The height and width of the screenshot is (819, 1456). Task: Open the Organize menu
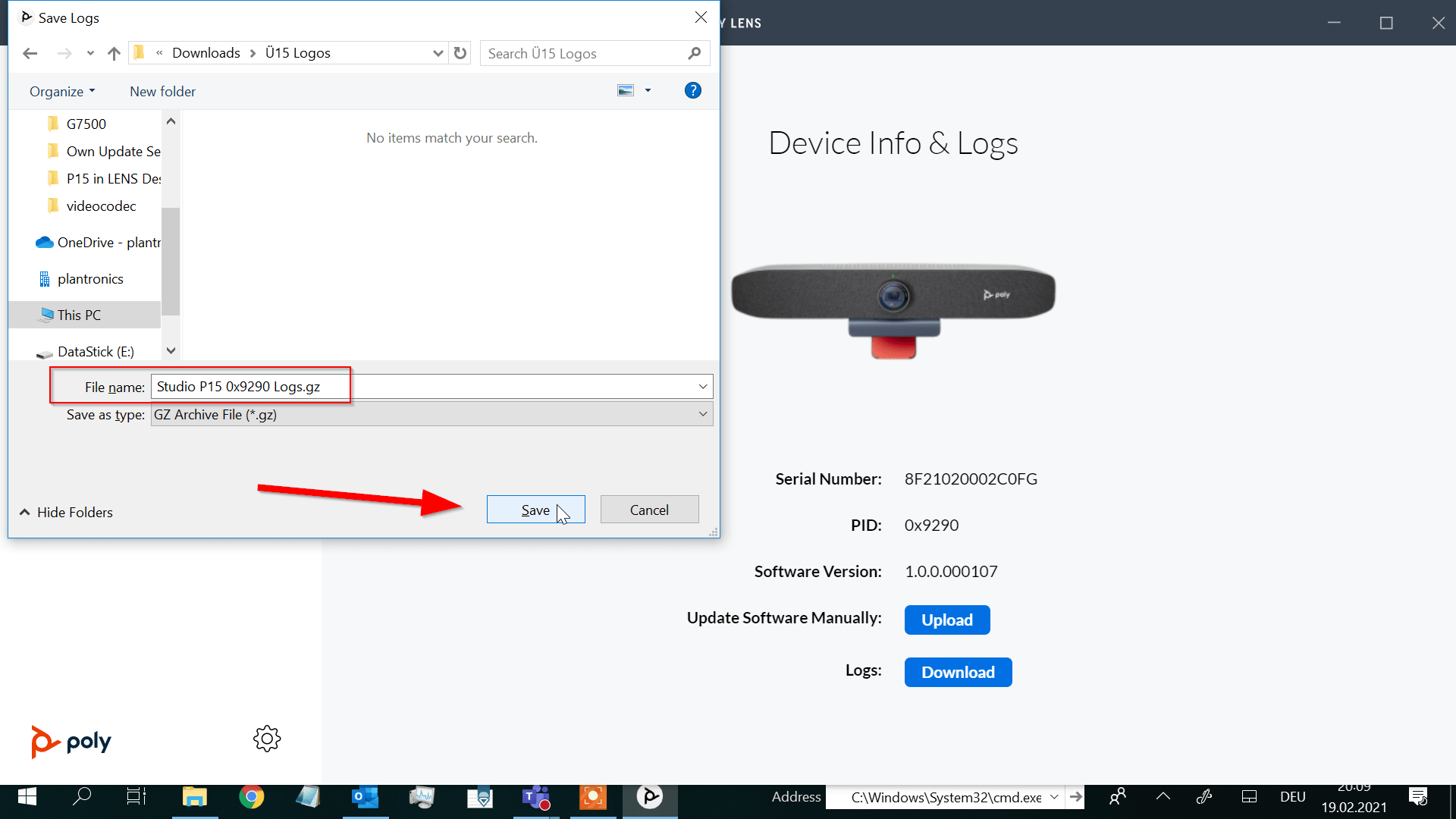pyautogui.click(x=62, y=91)
